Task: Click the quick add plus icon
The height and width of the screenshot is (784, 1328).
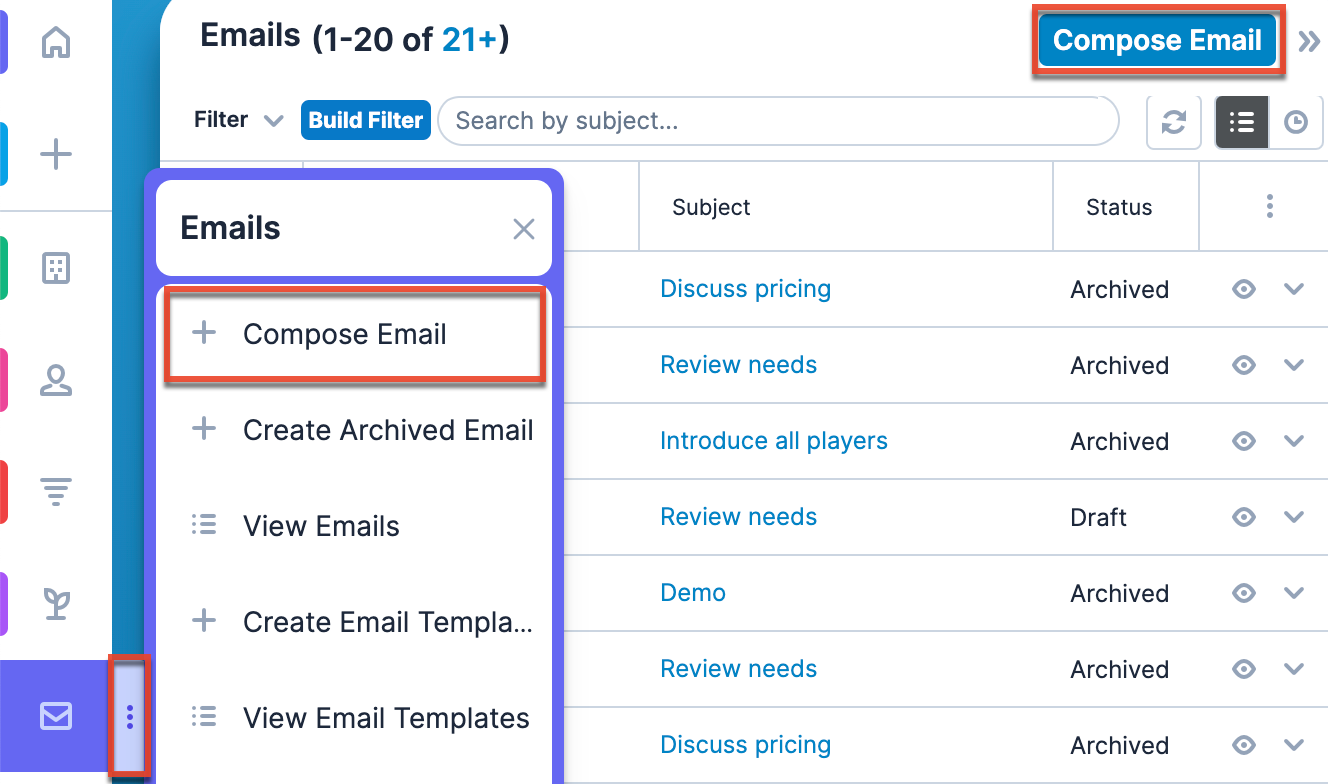Action: coord(55,154)
